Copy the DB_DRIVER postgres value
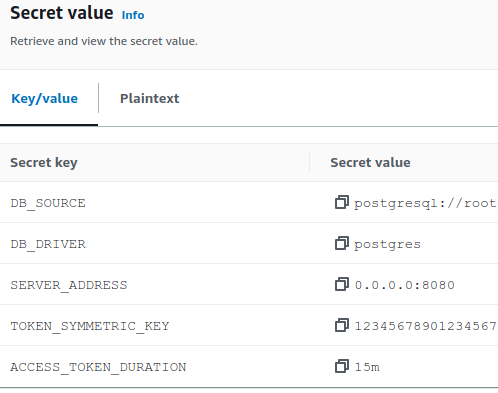This screenshot has height=393, width=498. coord(342,243)
